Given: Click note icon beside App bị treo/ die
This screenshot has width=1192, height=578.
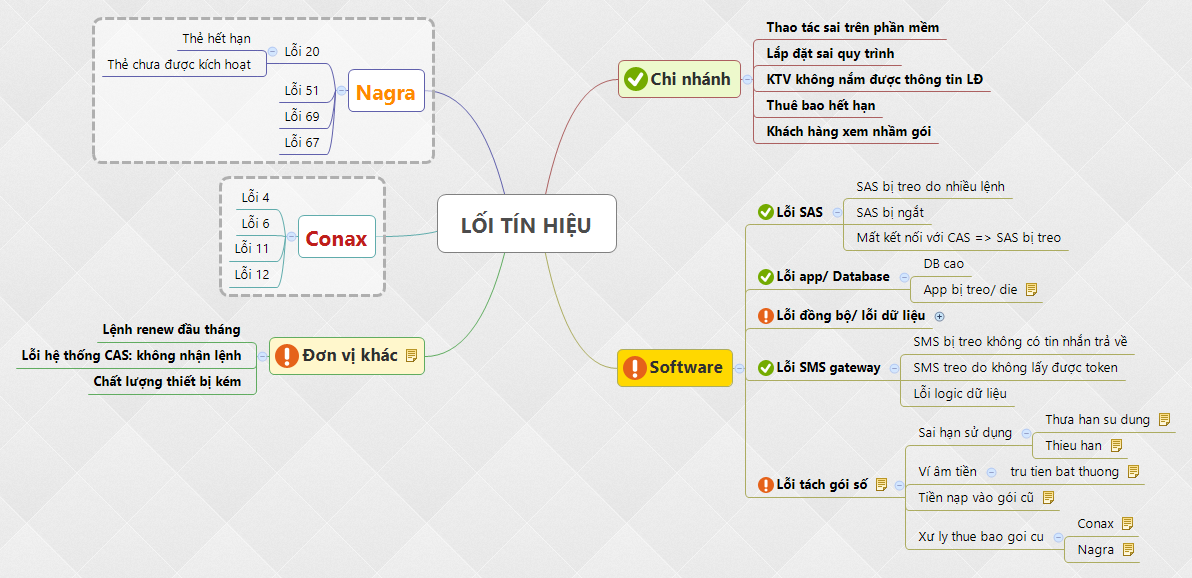Looking at the screenshot, I should pyautogui.click(x=1032, y=290).
